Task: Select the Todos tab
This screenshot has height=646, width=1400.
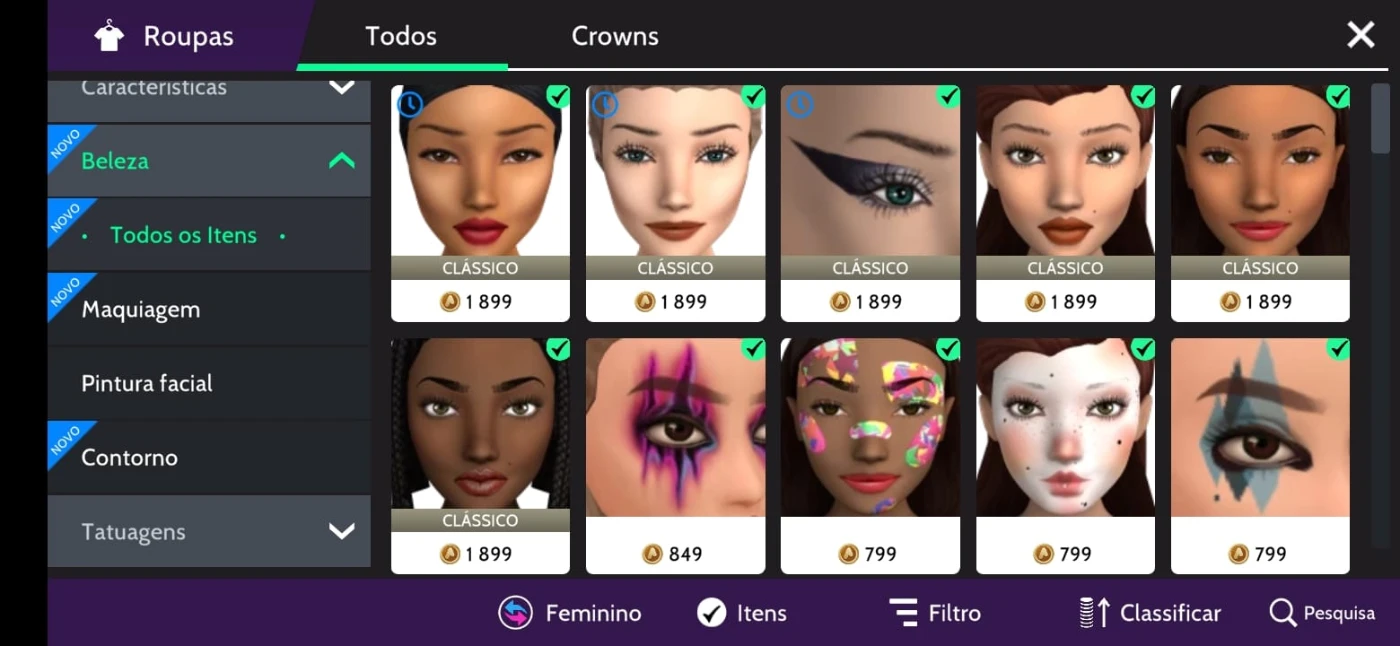Action: click(x=401, y=36)
